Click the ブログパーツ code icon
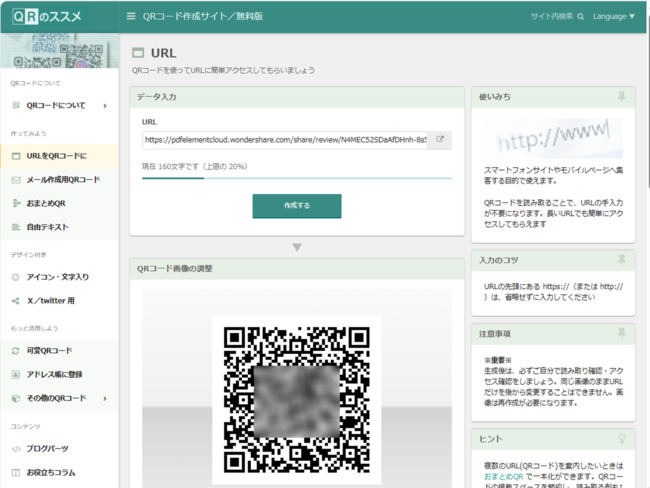The height and width of the screenshot is (488, 650). [x=16, y=449]
